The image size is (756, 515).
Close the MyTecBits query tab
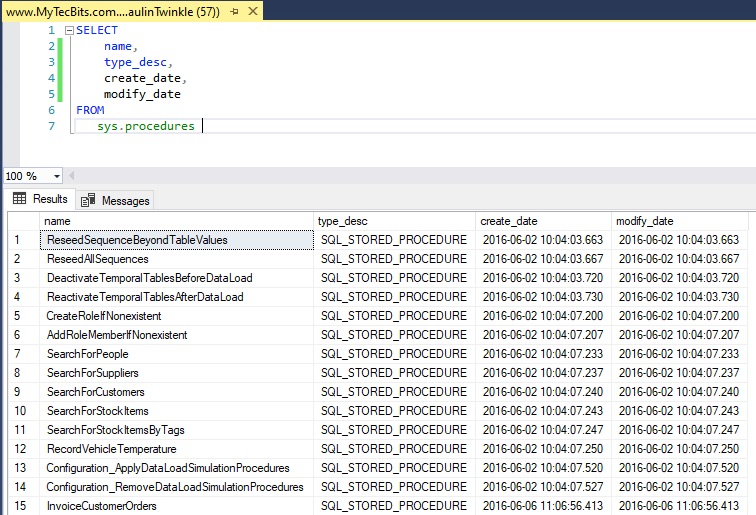pyautogui.click(x=253, y=11)
